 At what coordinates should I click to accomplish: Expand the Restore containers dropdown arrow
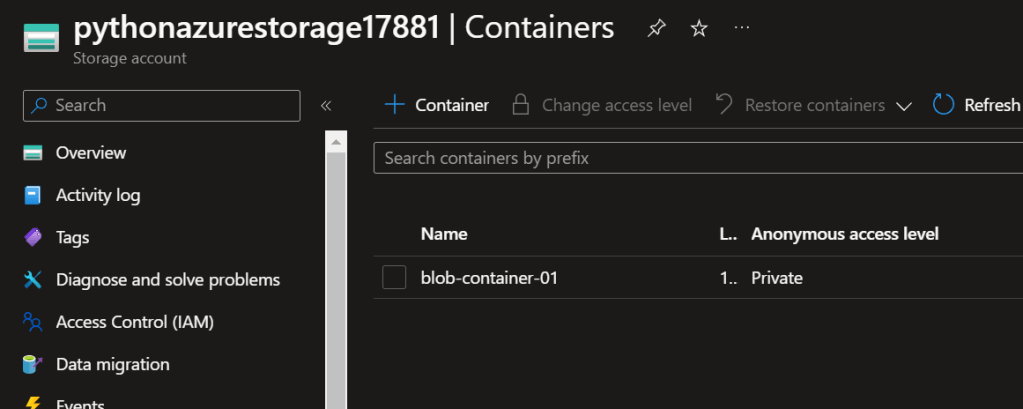pos(904,106)
